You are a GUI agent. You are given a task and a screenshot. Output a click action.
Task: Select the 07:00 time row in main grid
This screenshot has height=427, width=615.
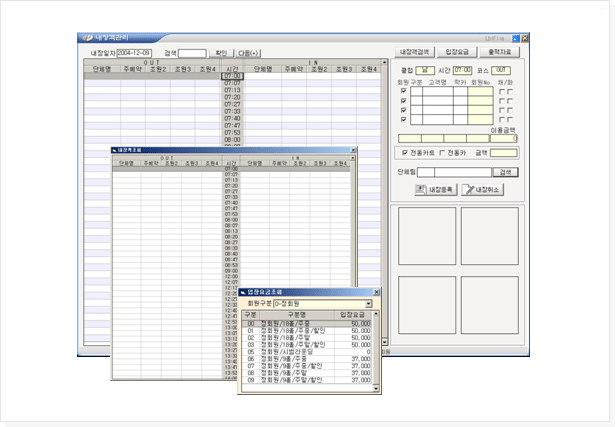pos(232,76)
